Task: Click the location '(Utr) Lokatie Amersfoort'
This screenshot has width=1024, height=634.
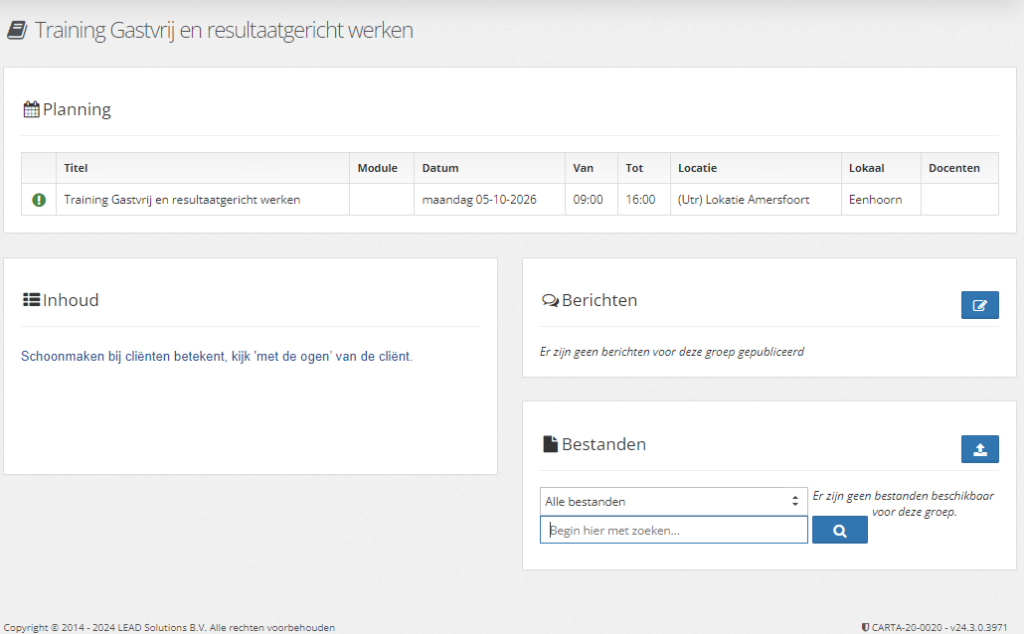Action: [743, 200]
